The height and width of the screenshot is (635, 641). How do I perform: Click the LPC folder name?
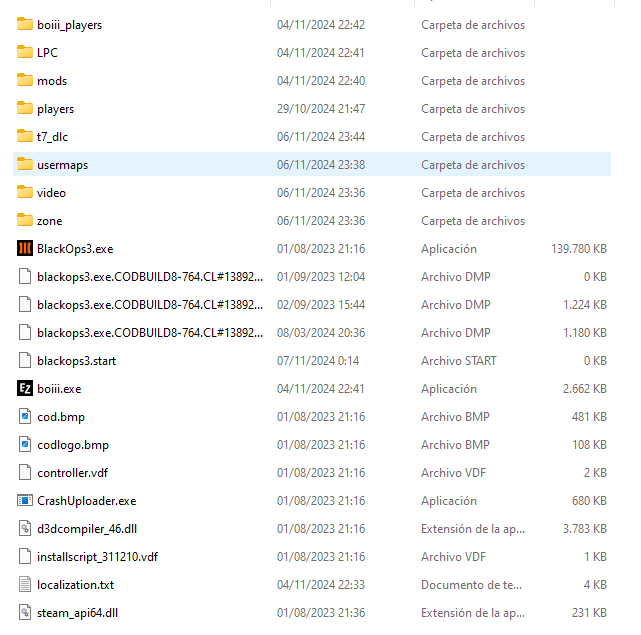point(47,53)
